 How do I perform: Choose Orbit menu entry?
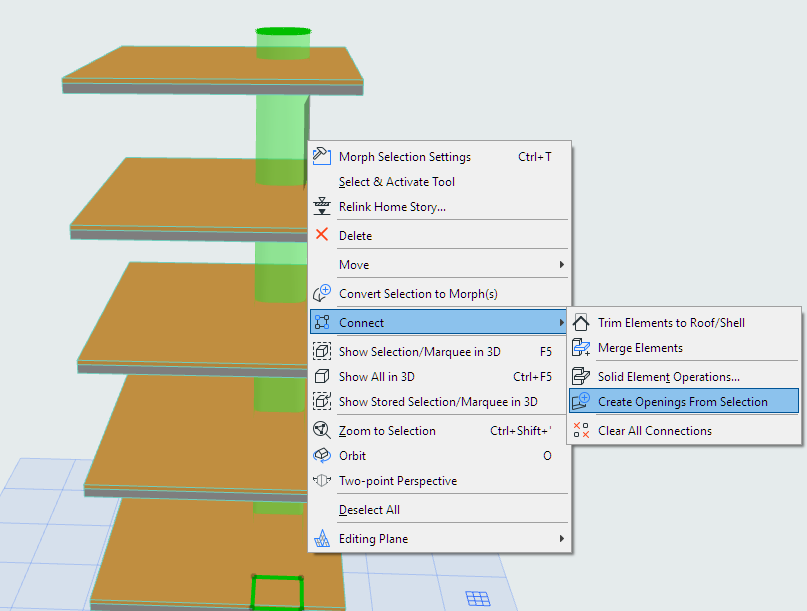440,456
